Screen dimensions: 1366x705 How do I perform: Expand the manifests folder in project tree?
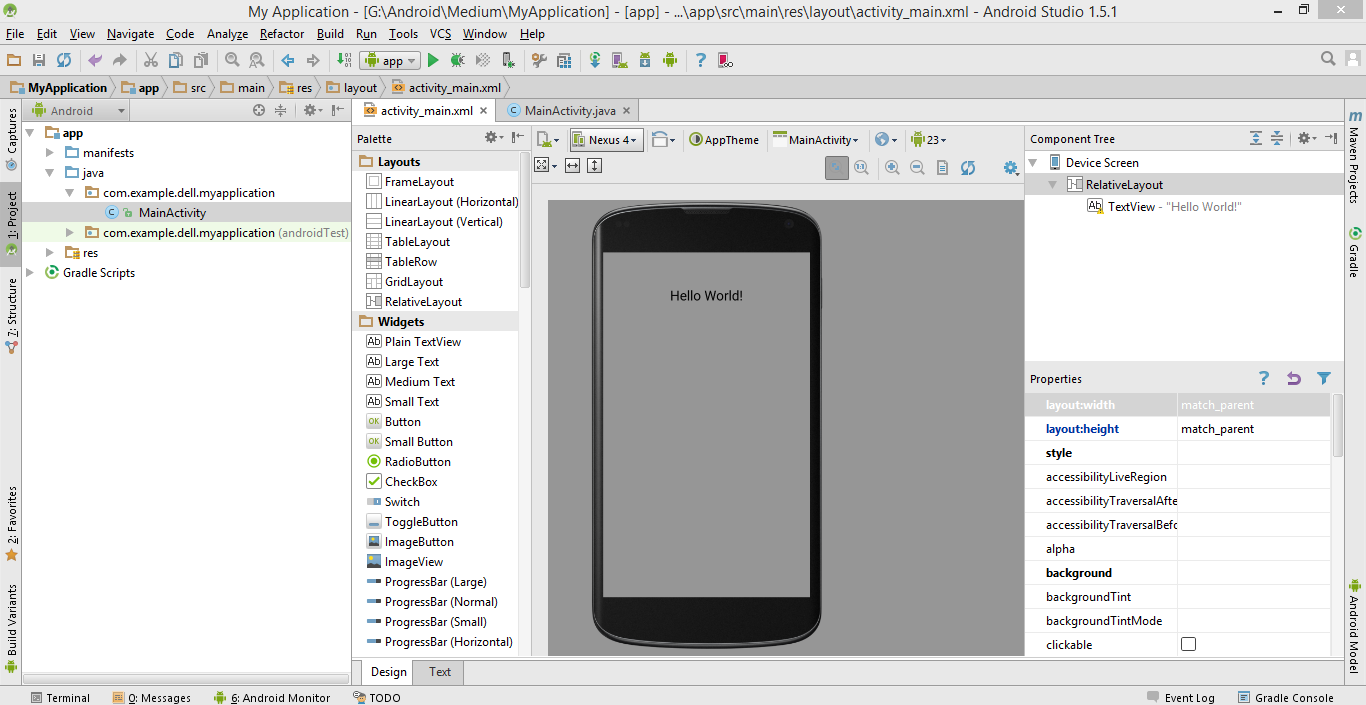coord(50,153)
